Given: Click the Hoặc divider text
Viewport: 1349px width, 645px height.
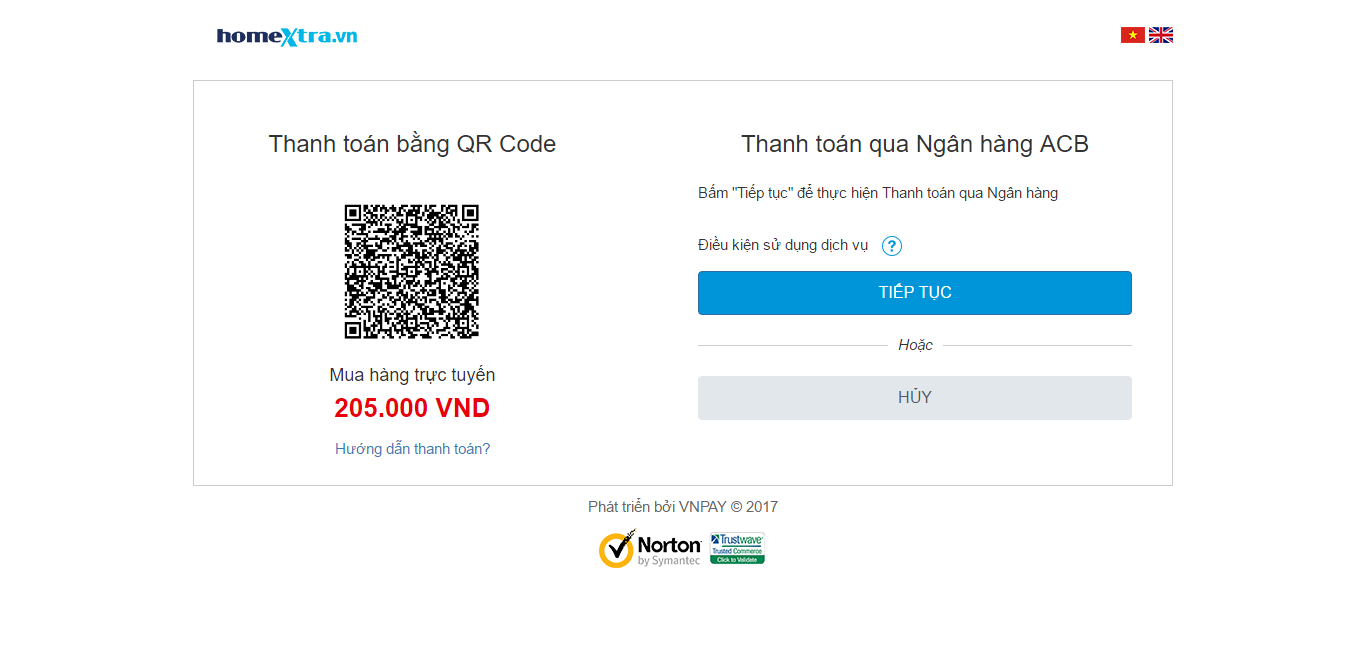Looking at the screenshot, I should click(915, 345).
